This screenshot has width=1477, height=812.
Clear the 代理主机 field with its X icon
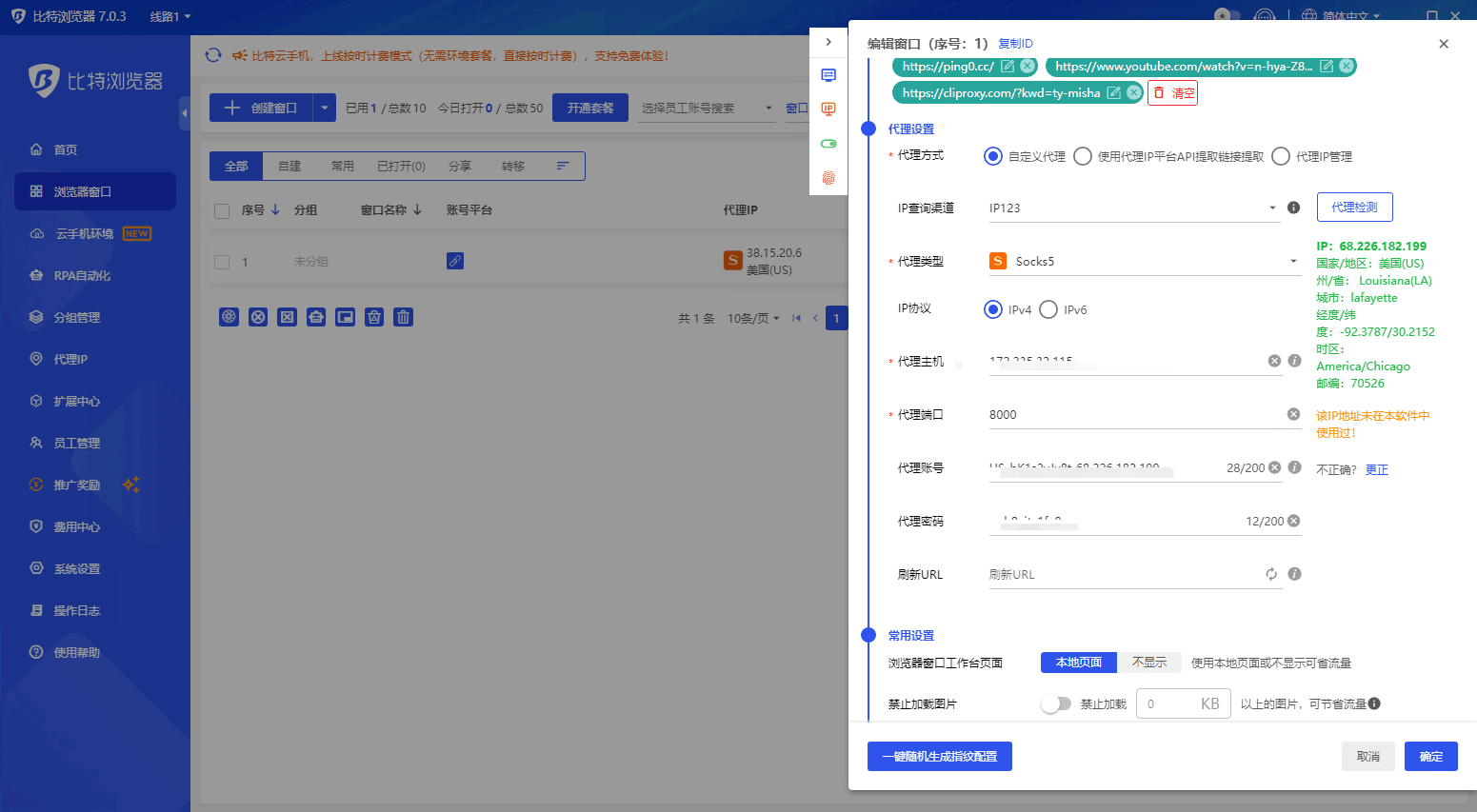pyautogui.click(x=1274, y=361)
